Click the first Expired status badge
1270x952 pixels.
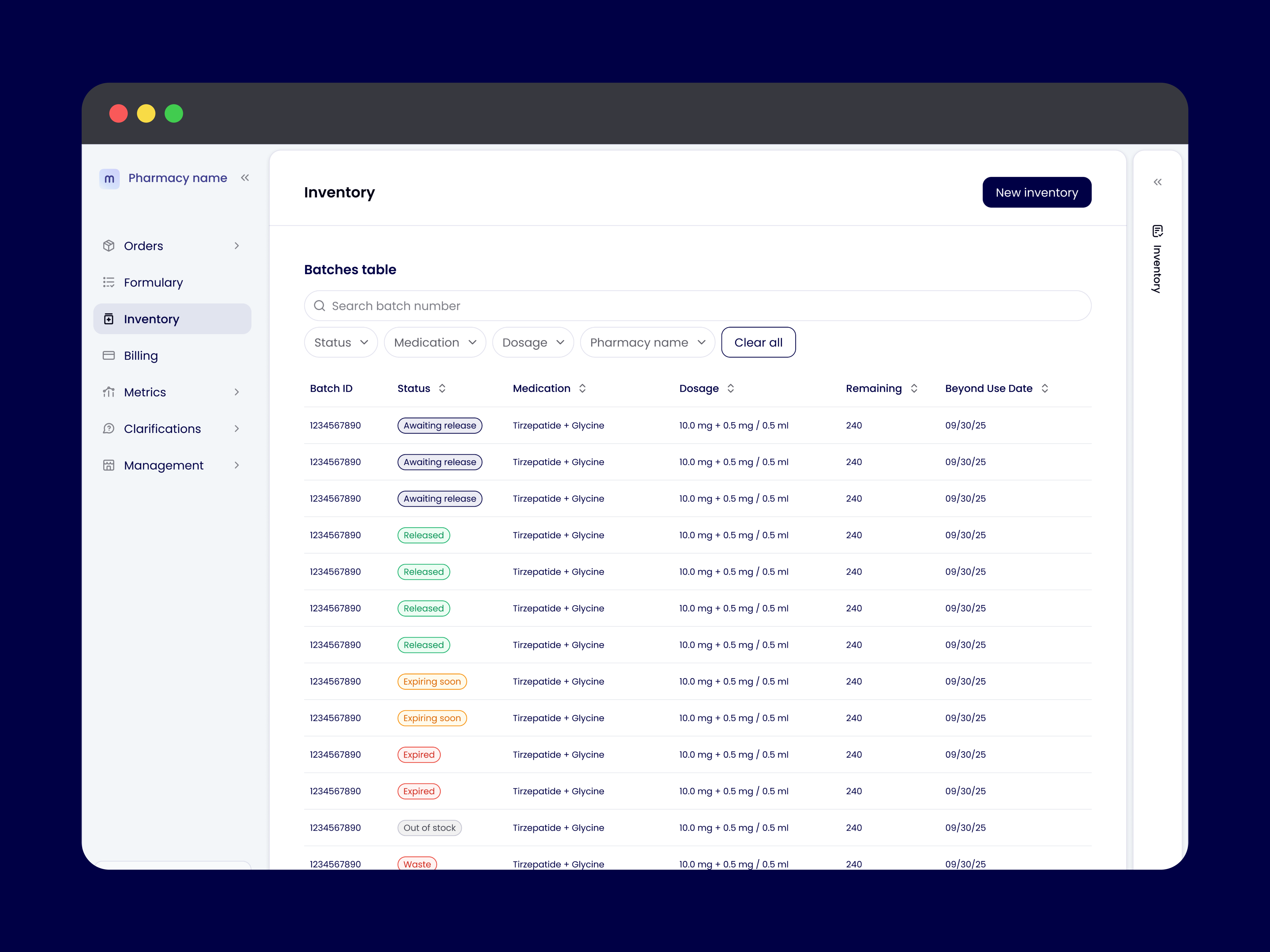(x=419, y=755)
